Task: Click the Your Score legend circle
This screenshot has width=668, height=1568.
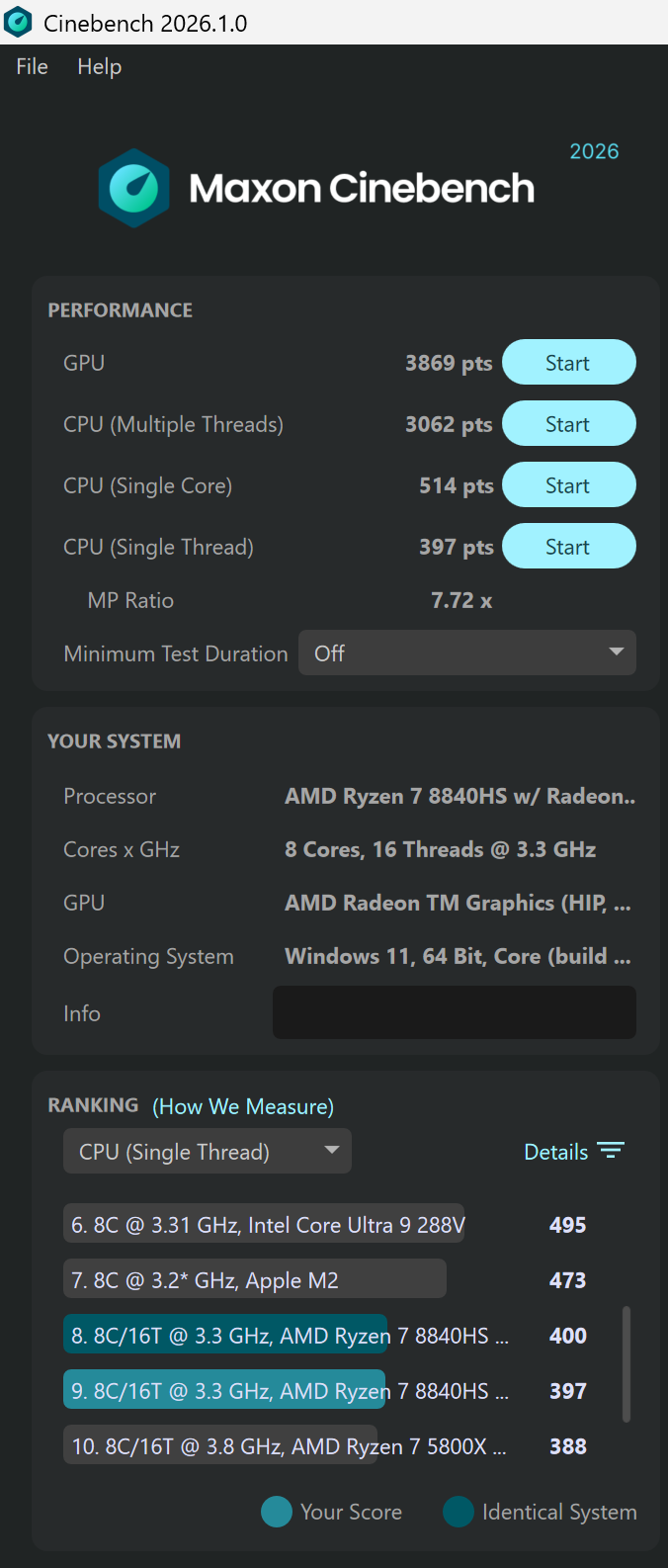Action: (x=276, y=1512)
